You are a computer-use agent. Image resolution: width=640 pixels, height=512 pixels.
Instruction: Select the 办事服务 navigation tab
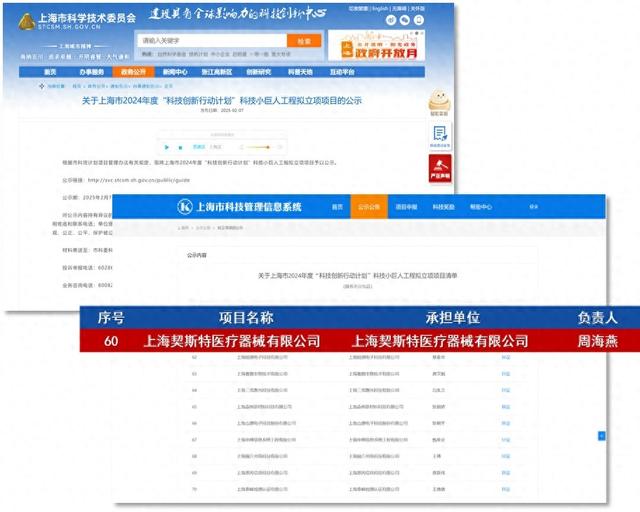coord(92,72)
